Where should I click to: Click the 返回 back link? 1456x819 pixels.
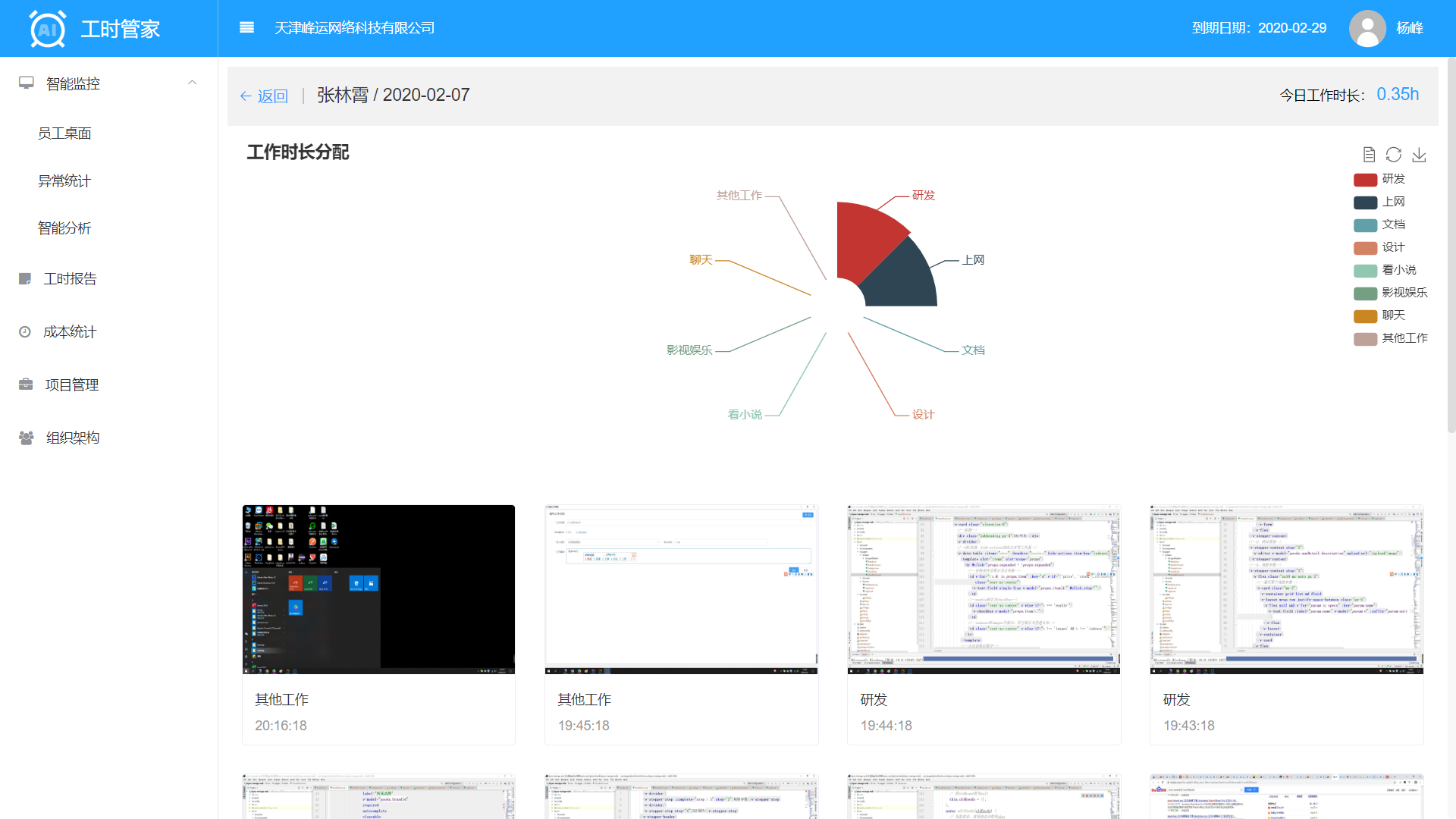(x=265, y=96)
